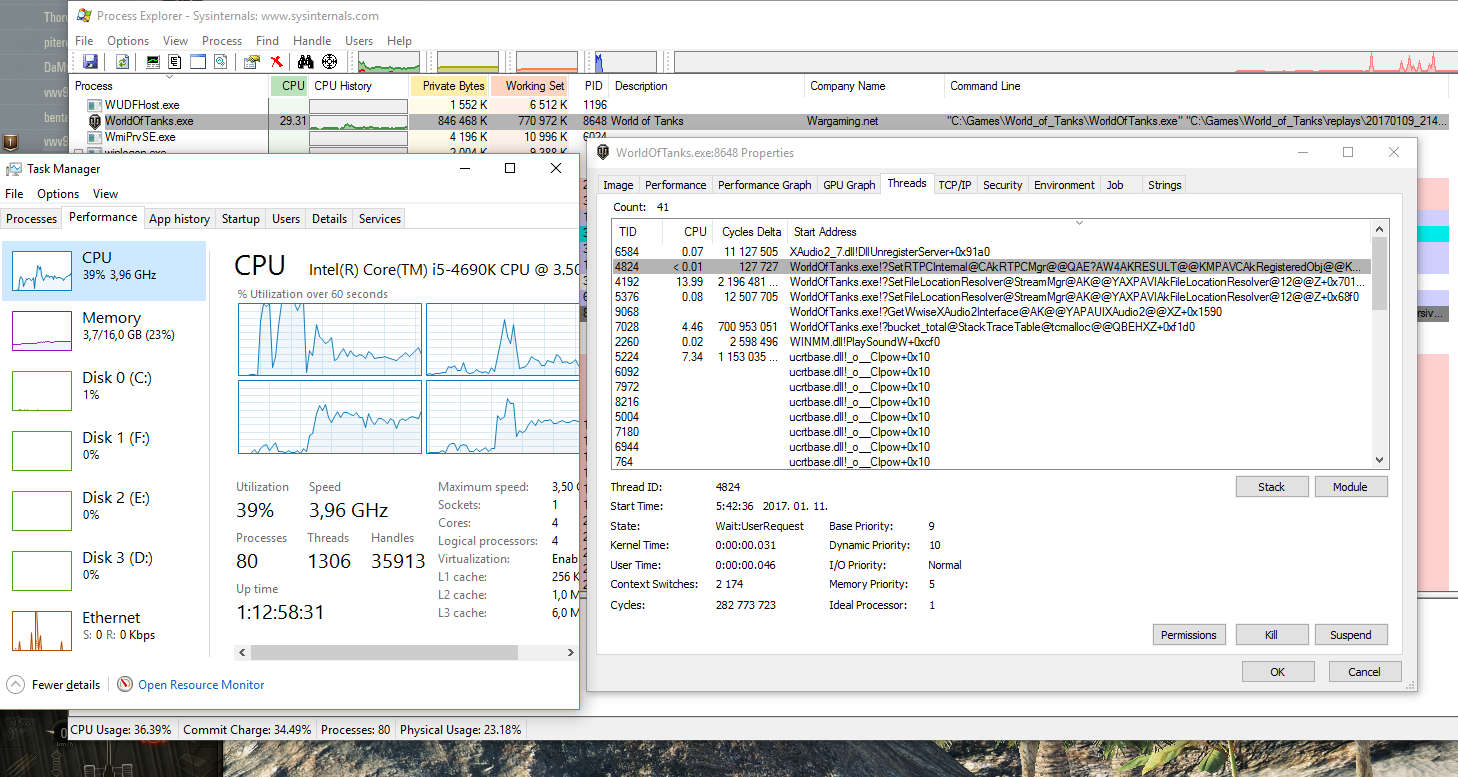Open the Image tab in Properties dialog
This screenshot has height=777, width=1458.
click(x=618, y=185)
